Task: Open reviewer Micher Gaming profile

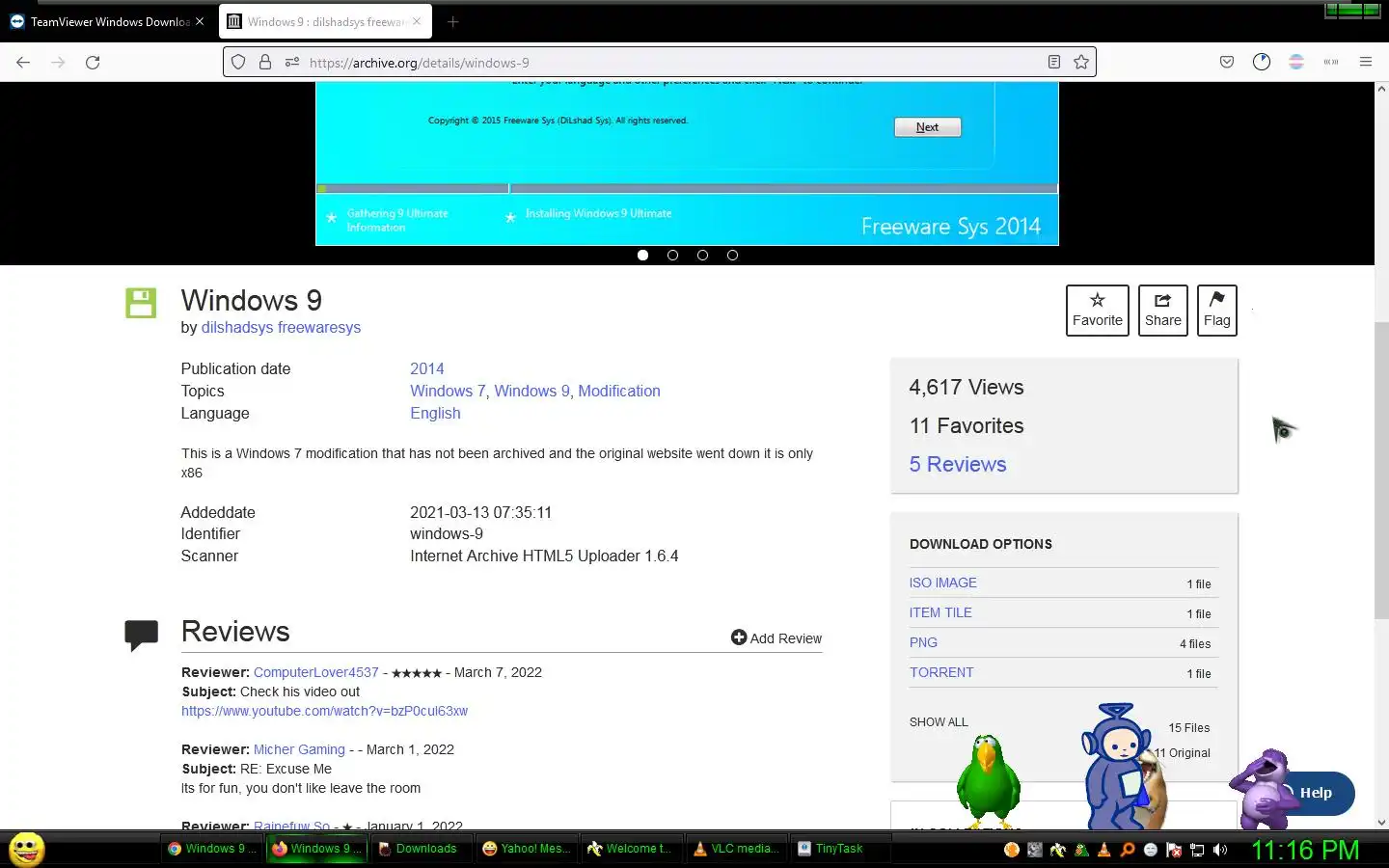Action: tap(299, 750)
